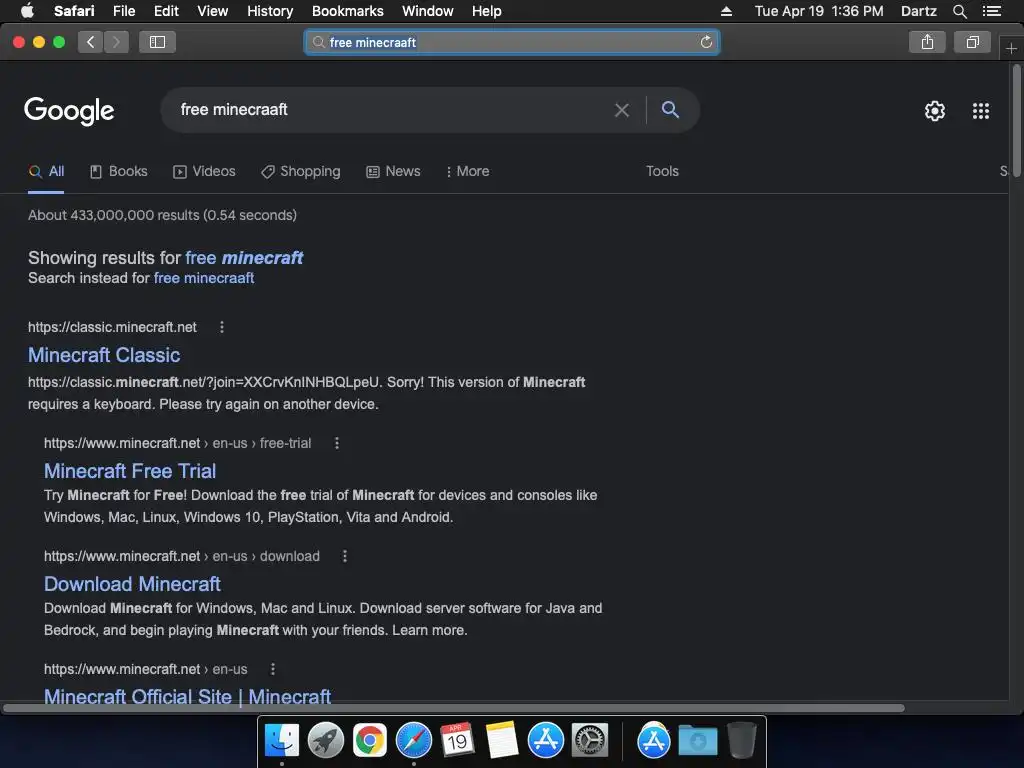The height and width of the screenshot is (768, 1024).
Task: Select the All results tab
Action: (46, 172)
